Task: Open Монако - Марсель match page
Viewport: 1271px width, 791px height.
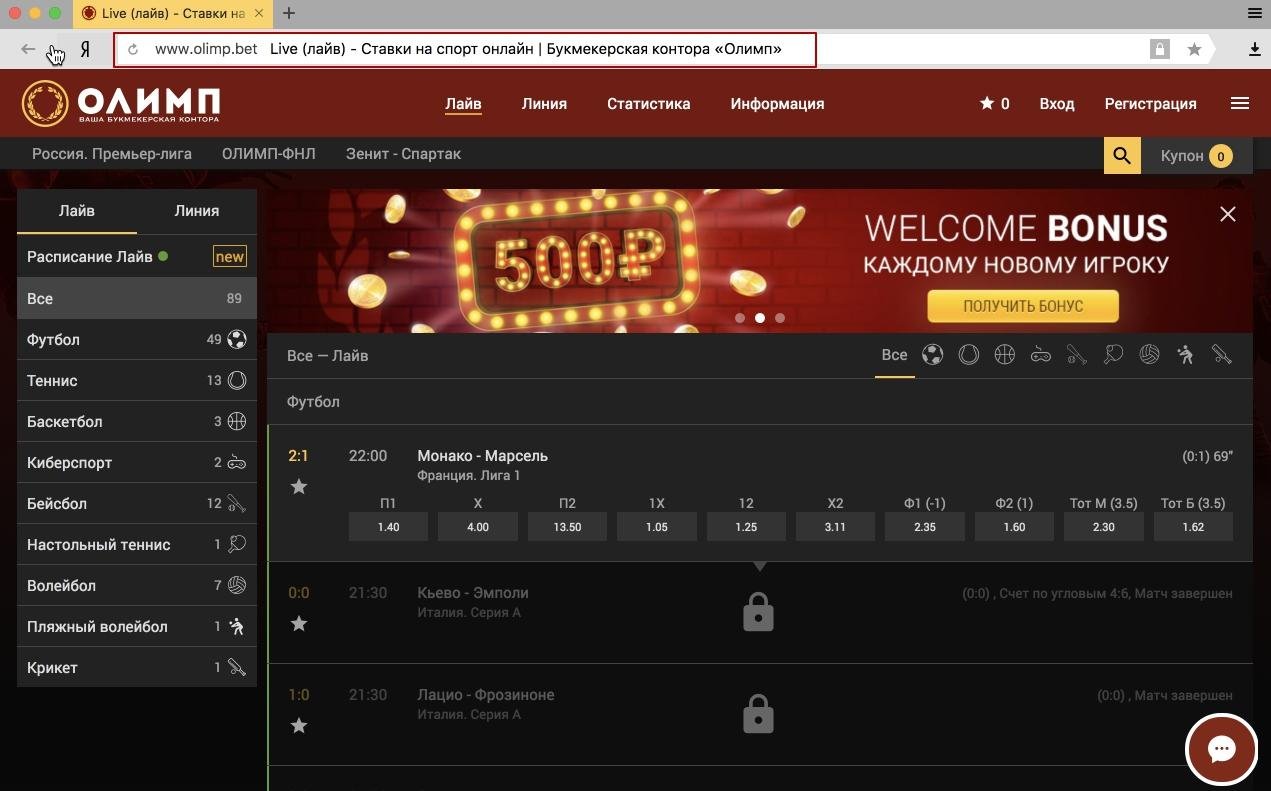Action: pos(482,455)
